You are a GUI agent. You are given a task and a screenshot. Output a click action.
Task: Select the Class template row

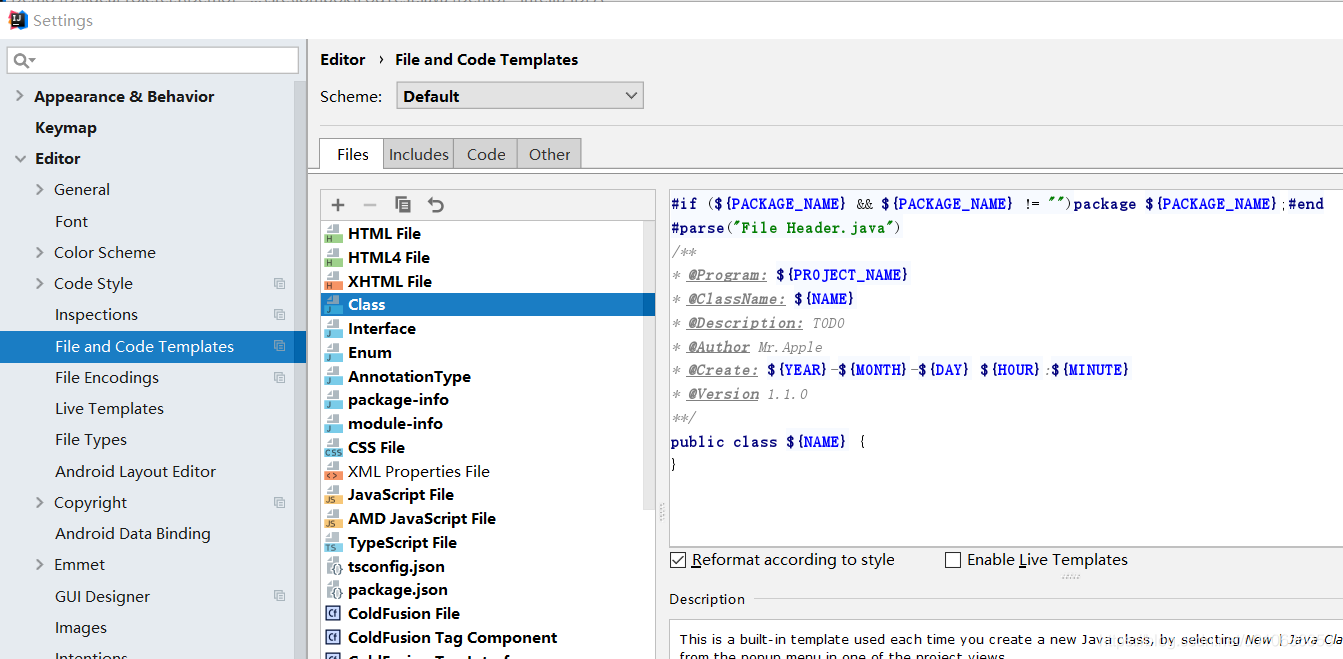click(x=488, y=305)
